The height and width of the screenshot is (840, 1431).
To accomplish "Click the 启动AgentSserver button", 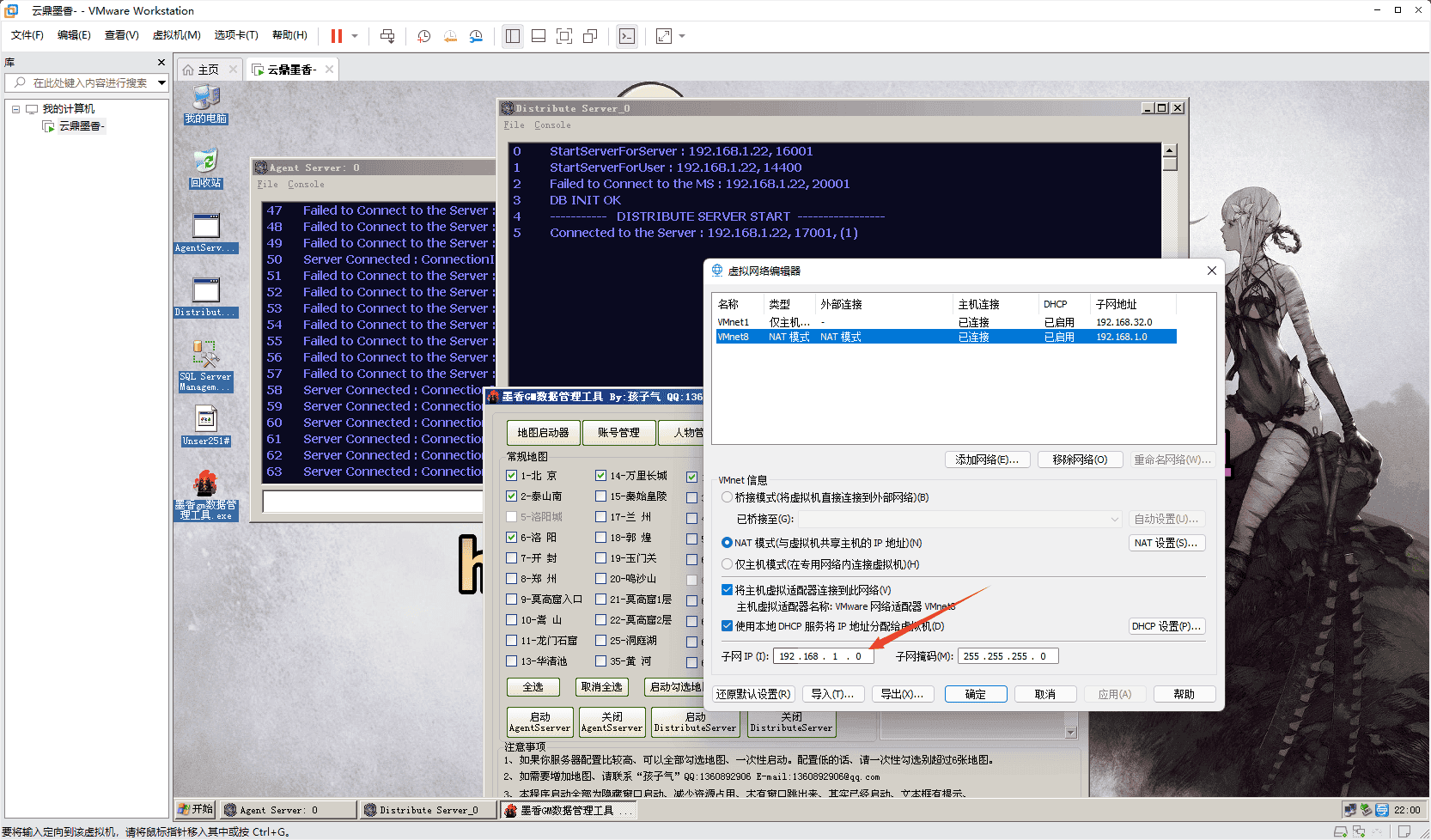I will (539, 721).
